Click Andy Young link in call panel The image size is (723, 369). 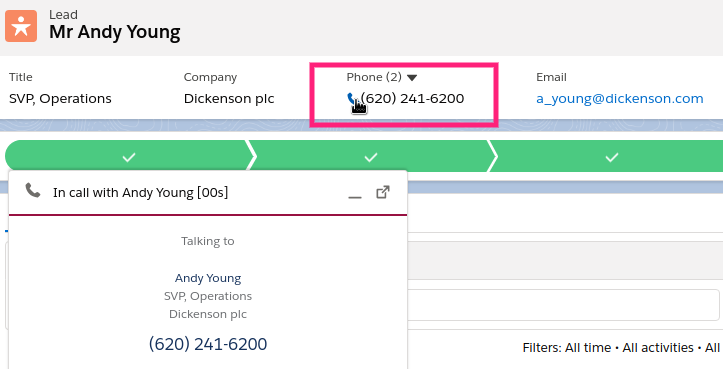coord(208,278)
